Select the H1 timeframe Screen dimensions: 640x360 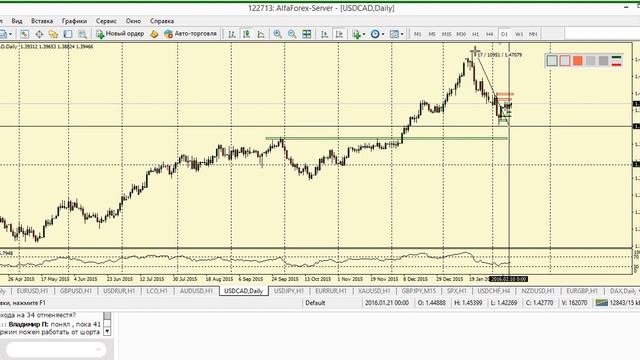click(x=476, y=34)
